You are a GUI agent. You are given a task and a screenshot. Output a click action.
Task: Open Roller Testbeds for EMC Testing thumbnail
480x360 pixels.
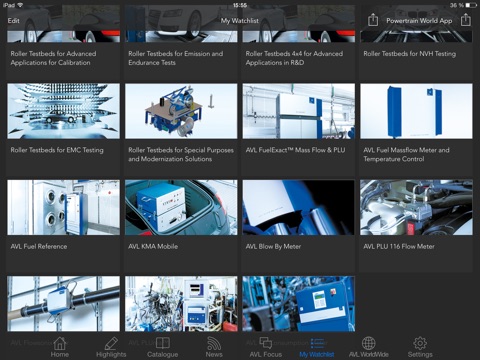click(x=63, y=111)
